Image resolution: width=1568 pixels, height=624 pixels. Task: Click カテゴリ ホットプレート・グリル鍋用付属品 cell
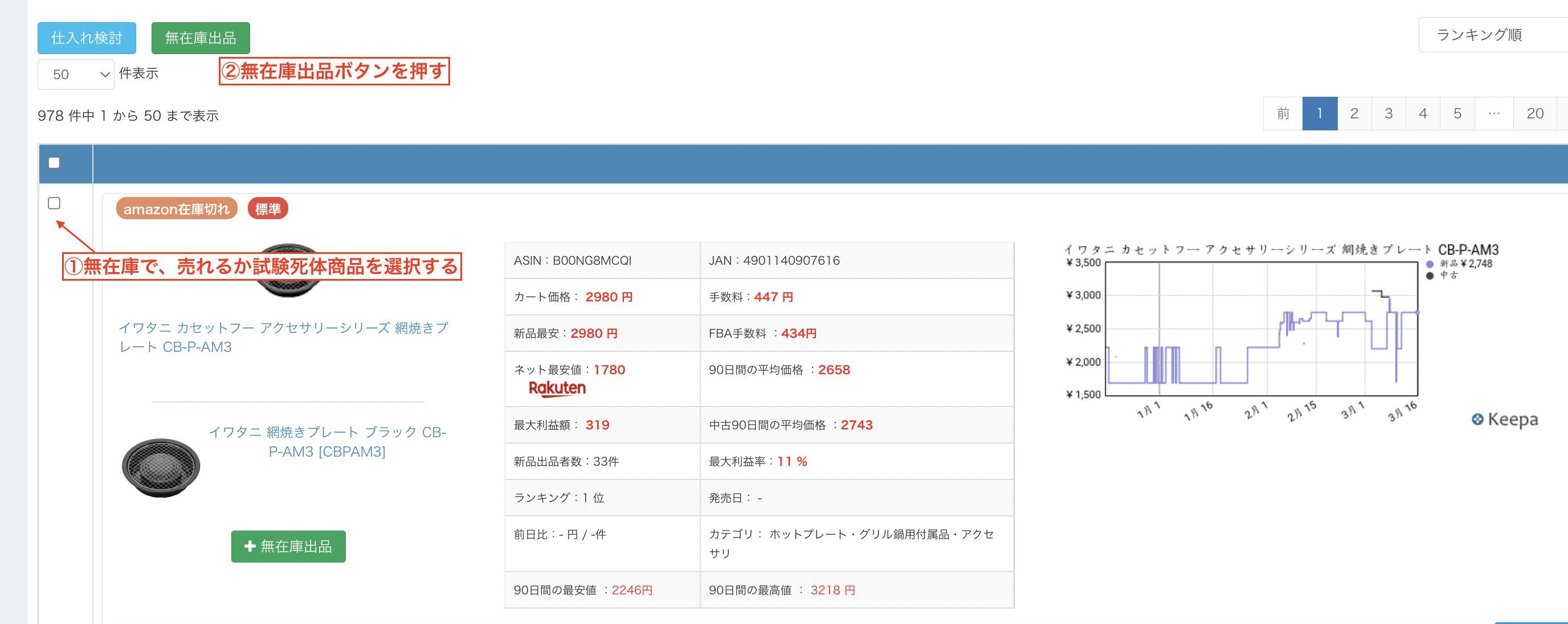(856, 543)
